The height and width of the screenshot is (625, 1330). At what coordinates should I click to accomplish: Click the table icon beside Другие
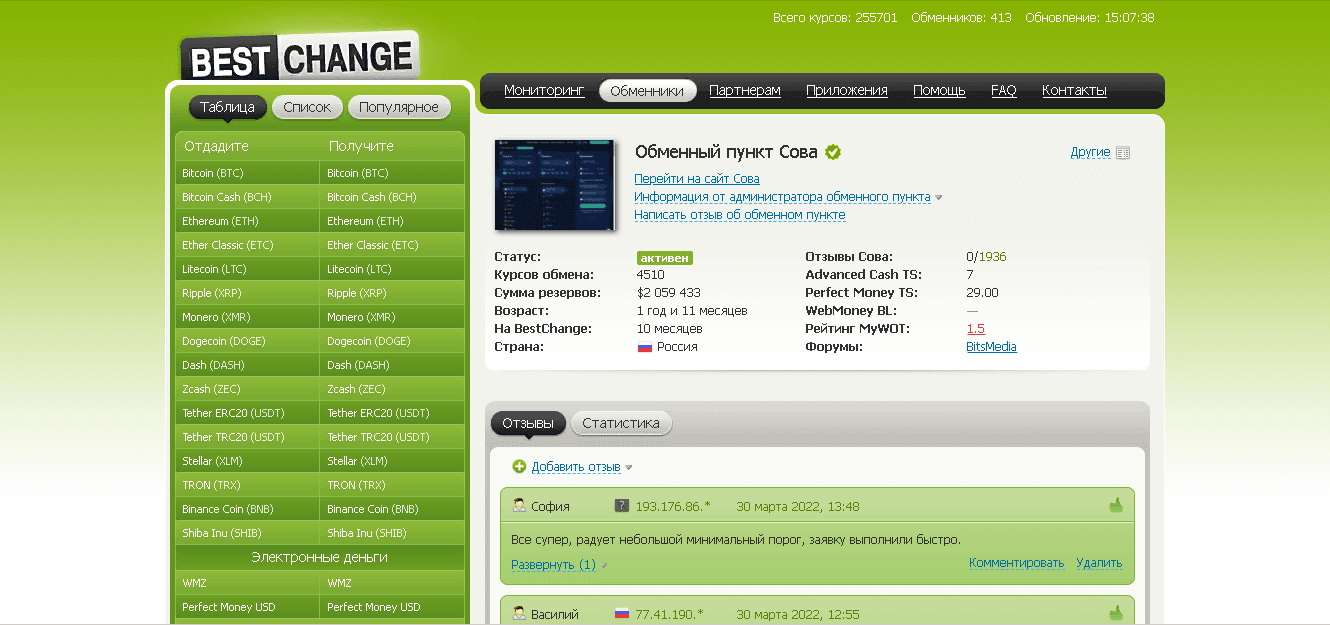1122,153
